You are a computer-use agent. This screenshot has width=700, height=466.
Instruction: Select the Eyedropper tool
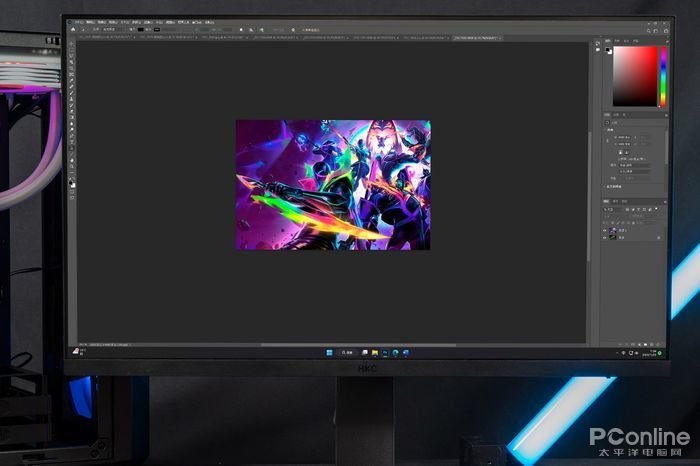click(72, 80)
